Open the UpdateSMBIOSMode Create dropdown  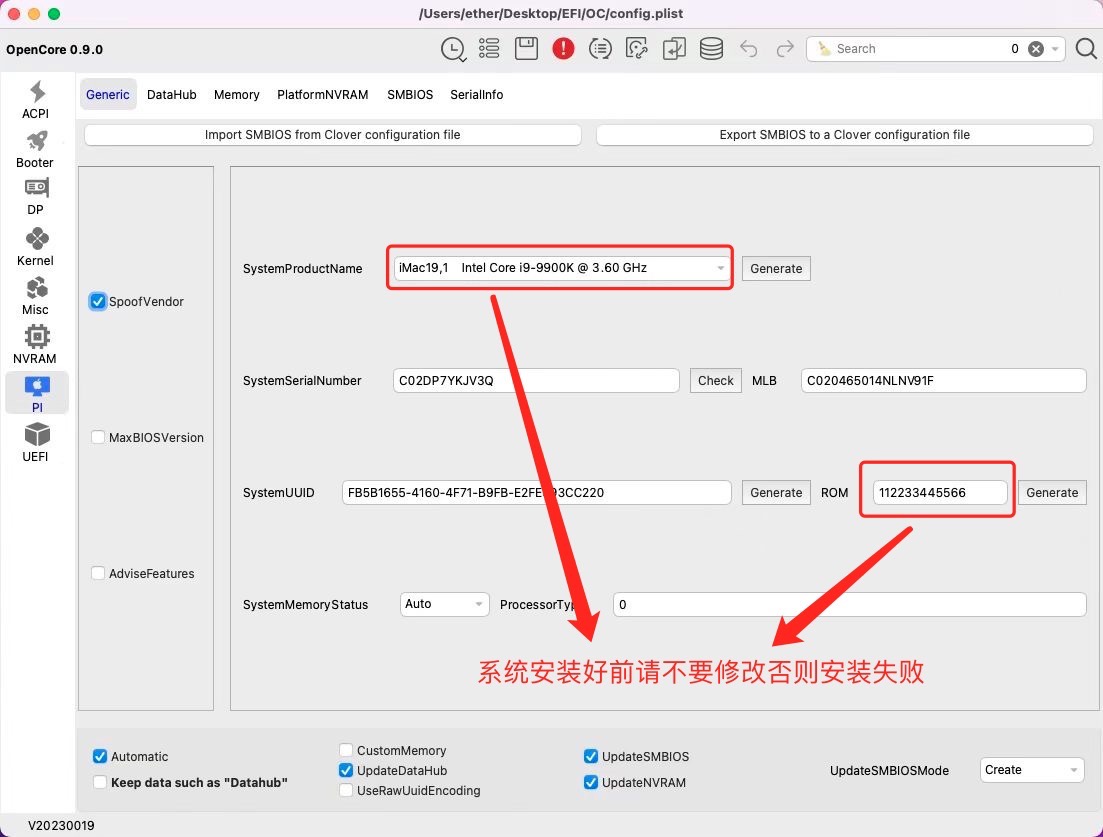1031,770
